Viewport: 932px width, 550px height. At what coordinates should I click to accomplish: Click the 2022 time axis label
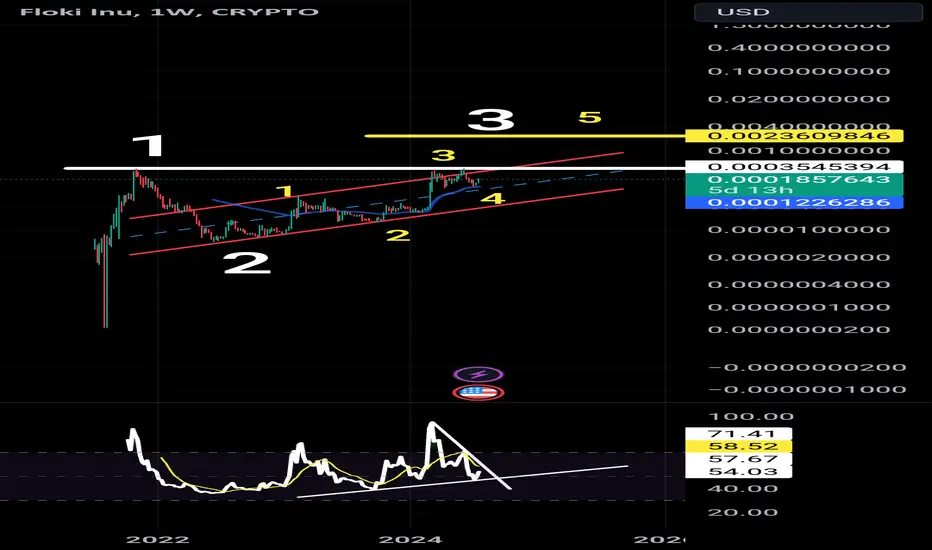158,539
